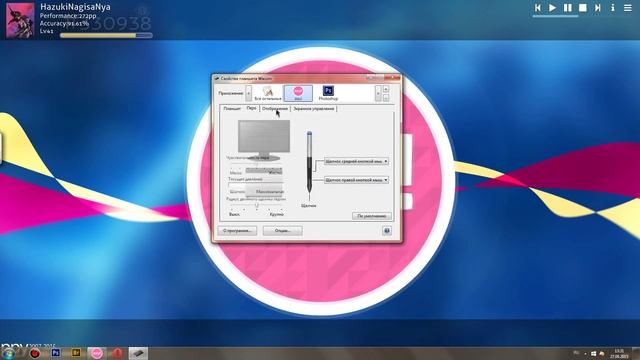
Task: Open the osu! playlist menu icon
Action: (x=628, y=8)
